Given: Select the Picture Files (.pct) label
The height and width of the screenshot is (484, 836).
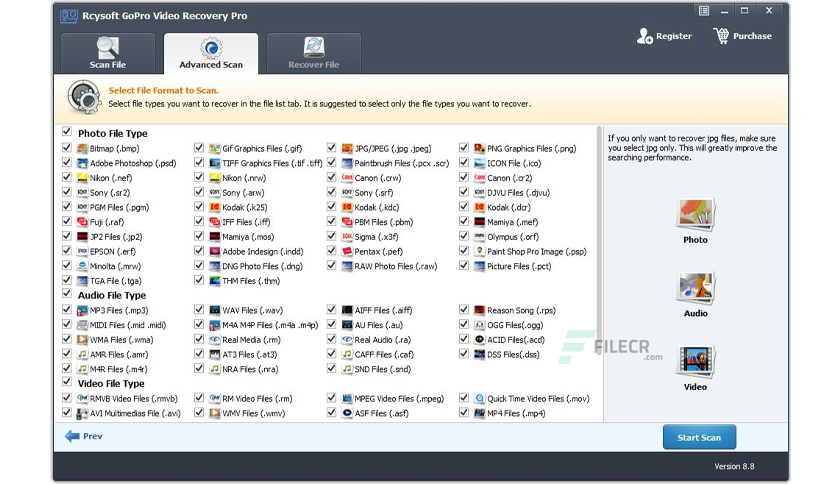Looking at the screenshot, I should tap(519, 266).
